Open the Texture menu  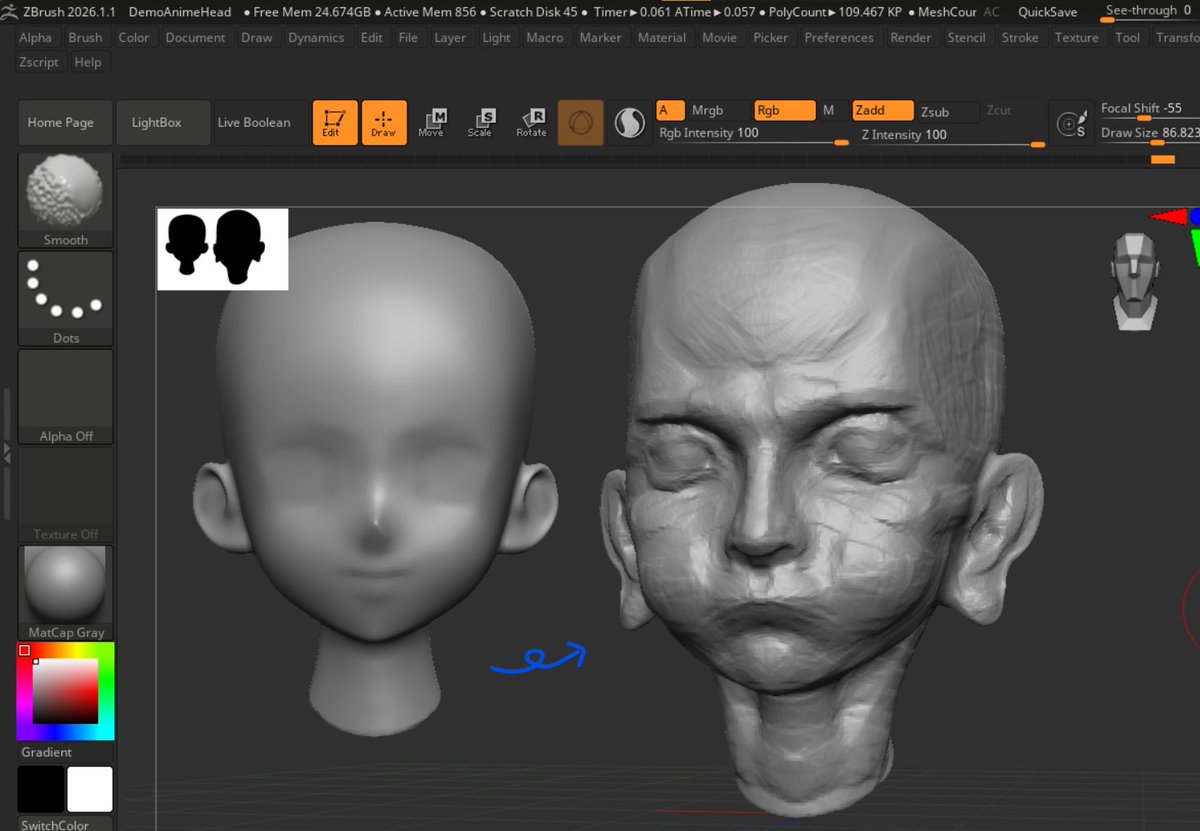tap(1077, 38)
